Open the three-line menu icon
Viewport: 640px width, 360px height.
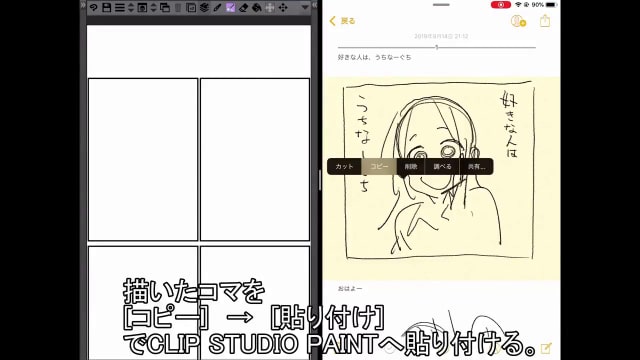coord(120,7)
